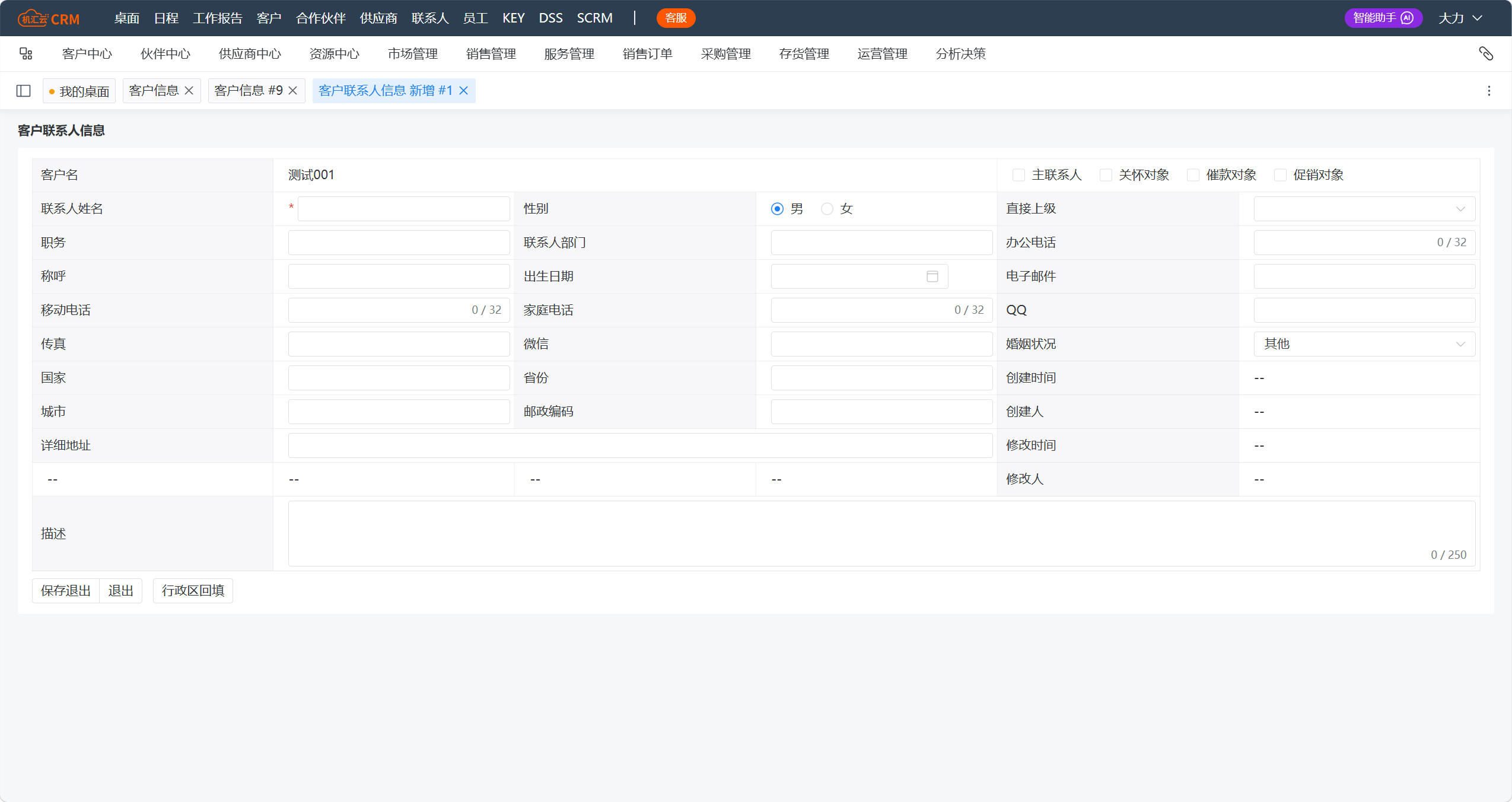
Task: Focus the 联系人姓名 input field
Action: pyautogui.click(x=403, y=209)
